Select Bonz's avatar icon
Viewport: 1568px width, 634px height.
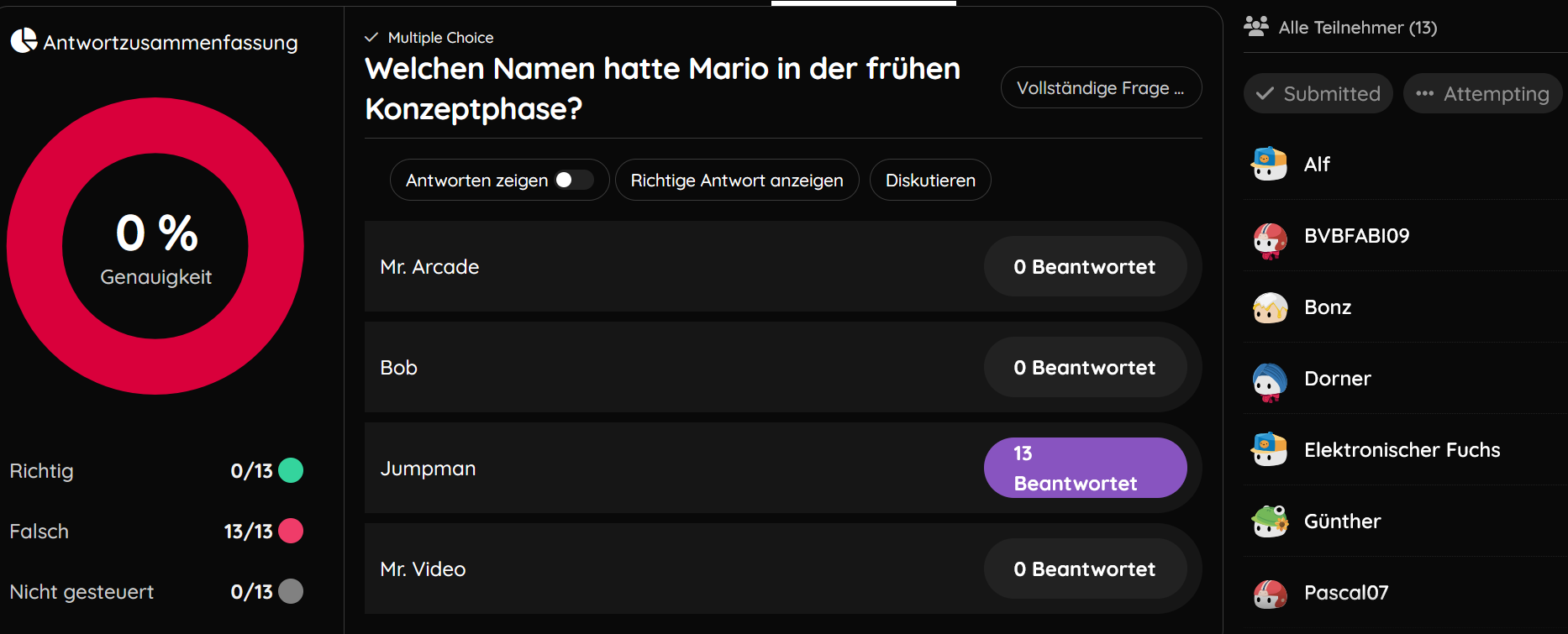click(1270, 307)
